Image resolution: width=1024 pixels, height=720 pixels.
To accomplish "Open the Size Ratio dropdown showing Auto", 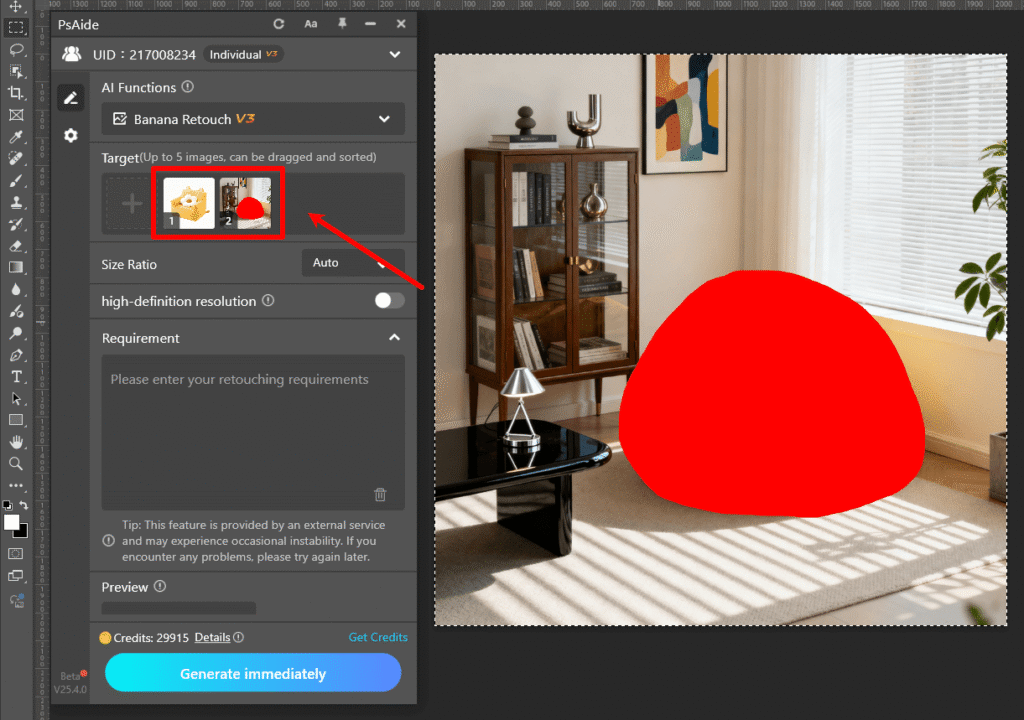I will point(353,263).
